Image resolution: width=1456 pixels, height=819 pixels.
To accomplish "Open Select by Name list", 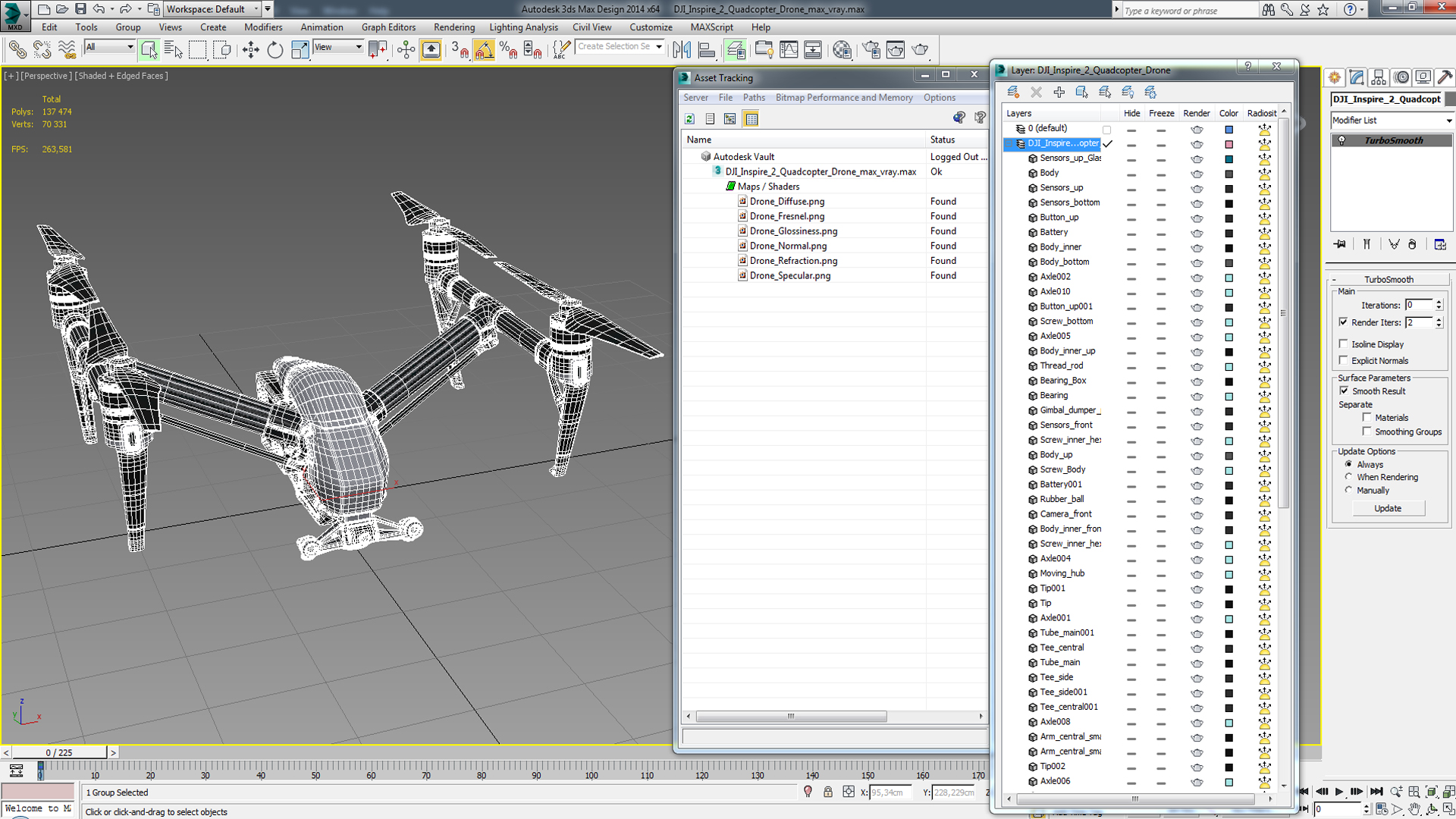I will 173,50.
